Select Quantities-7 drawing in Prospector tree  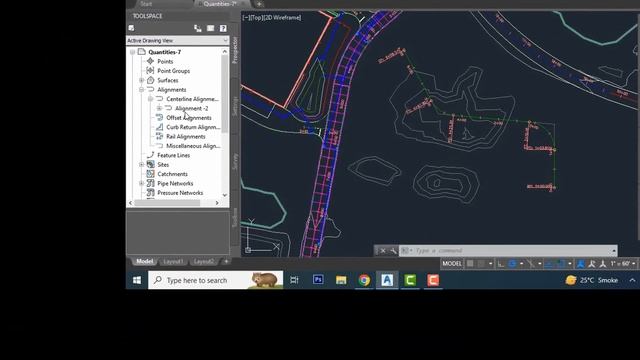point(164,52)
